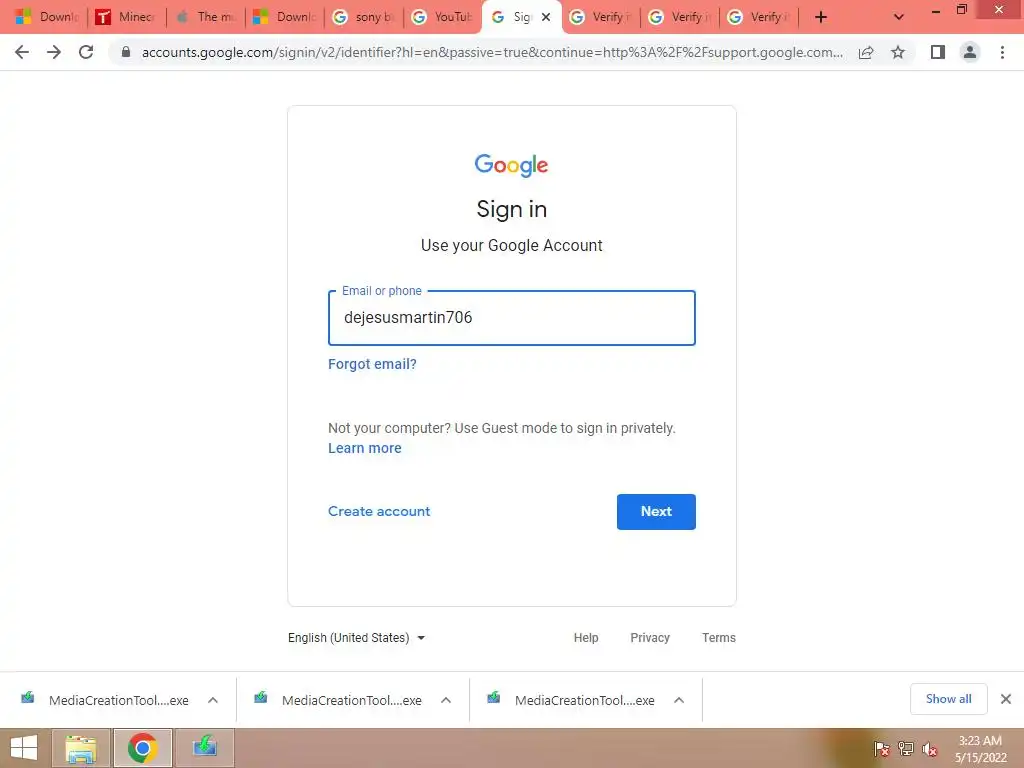Close the Sign in tab

(546, 17)
